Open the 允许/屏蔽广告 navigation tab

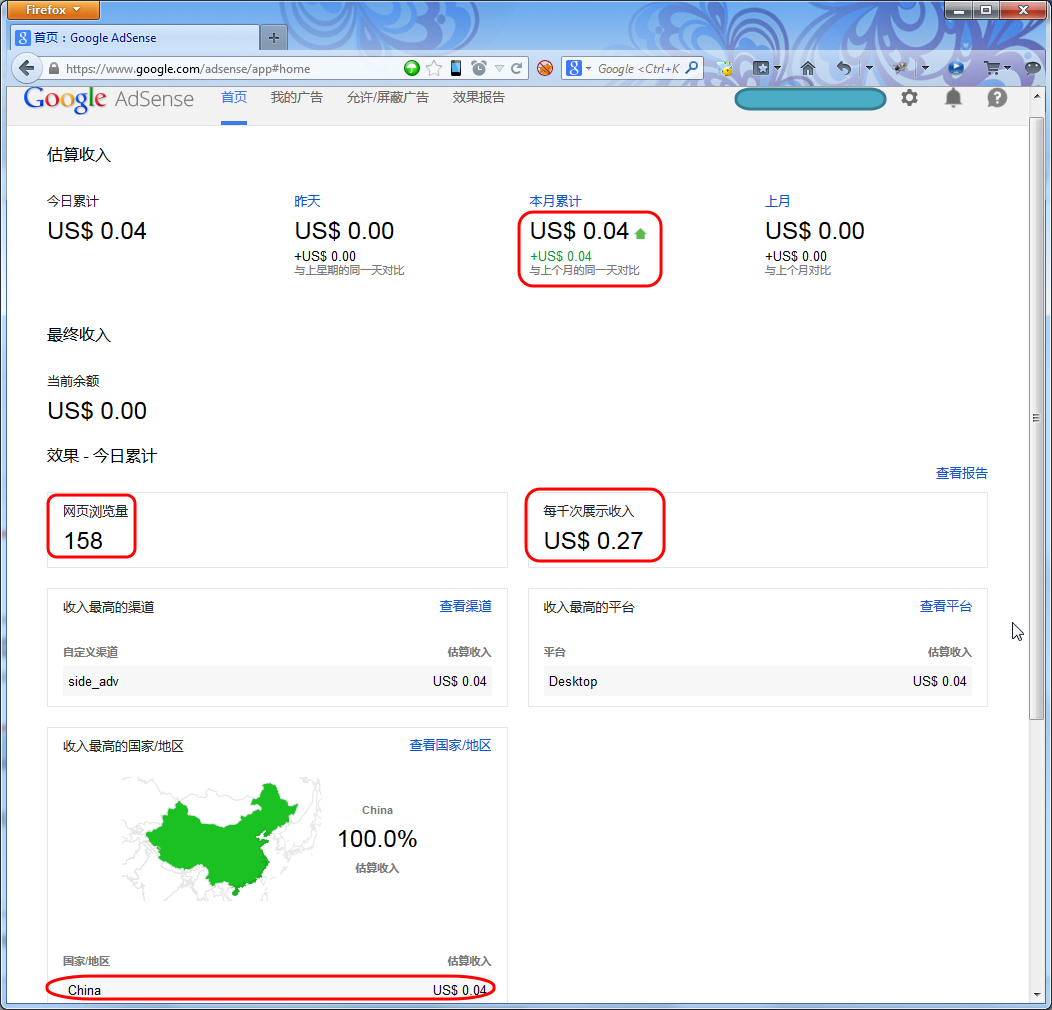tap(388, 98)
